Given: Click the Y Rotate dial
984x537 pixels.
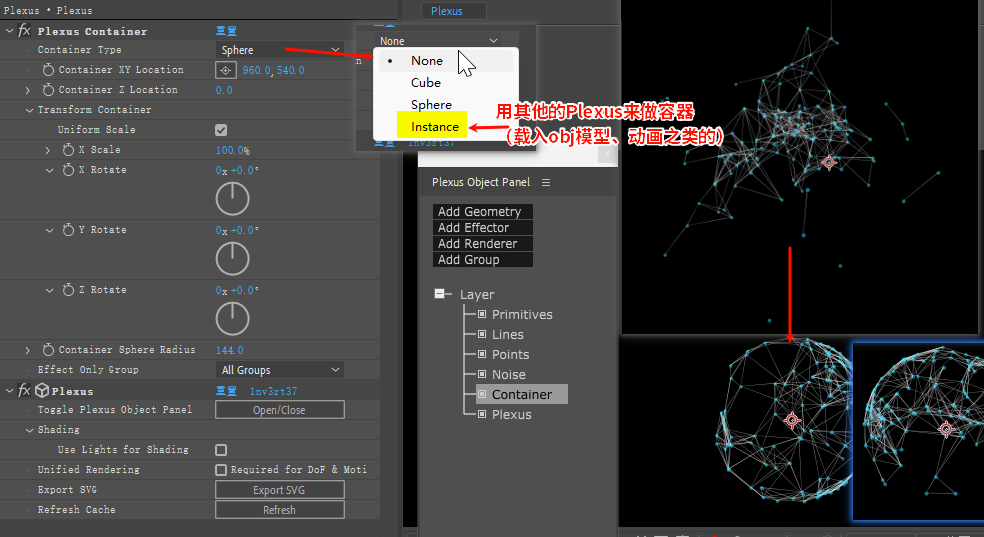Looking at the screenshot, I should (232, 258).
